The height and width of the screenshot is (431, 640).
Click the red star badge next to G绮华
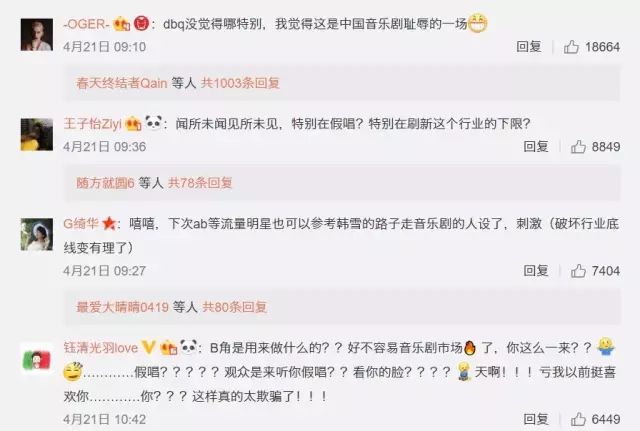(109, 223)
